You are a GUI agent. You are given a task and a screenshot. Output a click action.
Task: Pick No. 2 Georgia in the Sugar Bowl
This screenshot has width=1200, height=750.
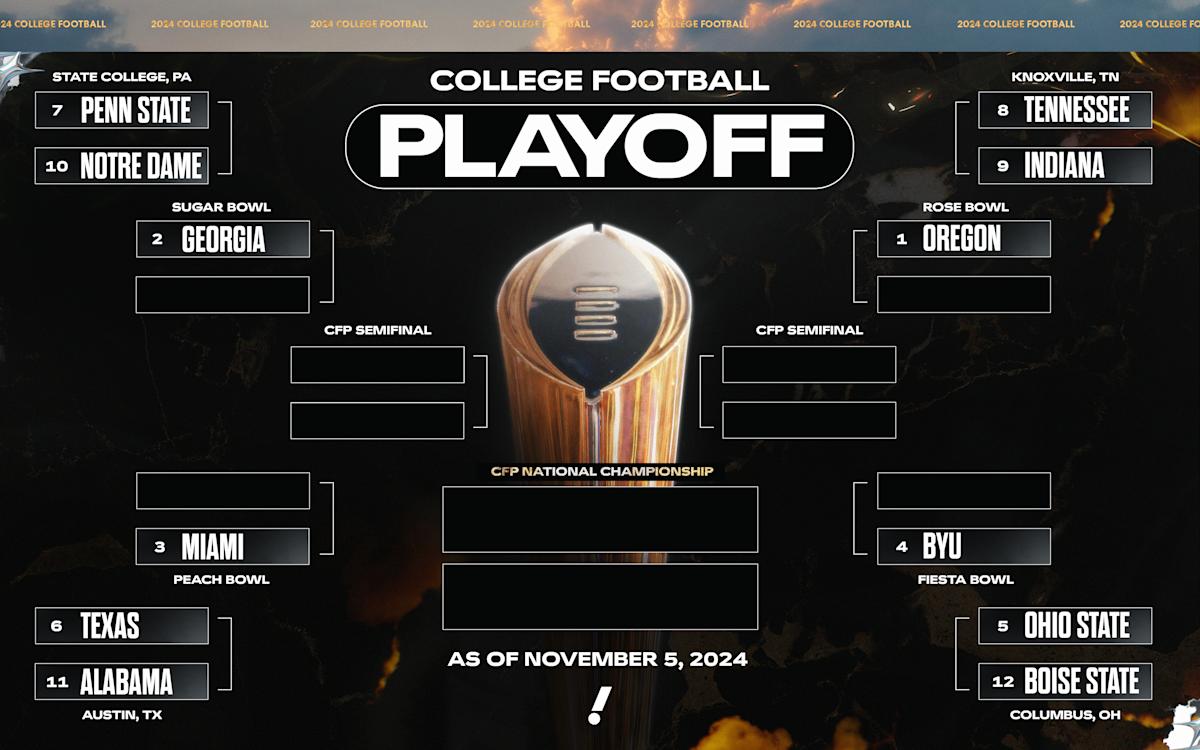223,240
